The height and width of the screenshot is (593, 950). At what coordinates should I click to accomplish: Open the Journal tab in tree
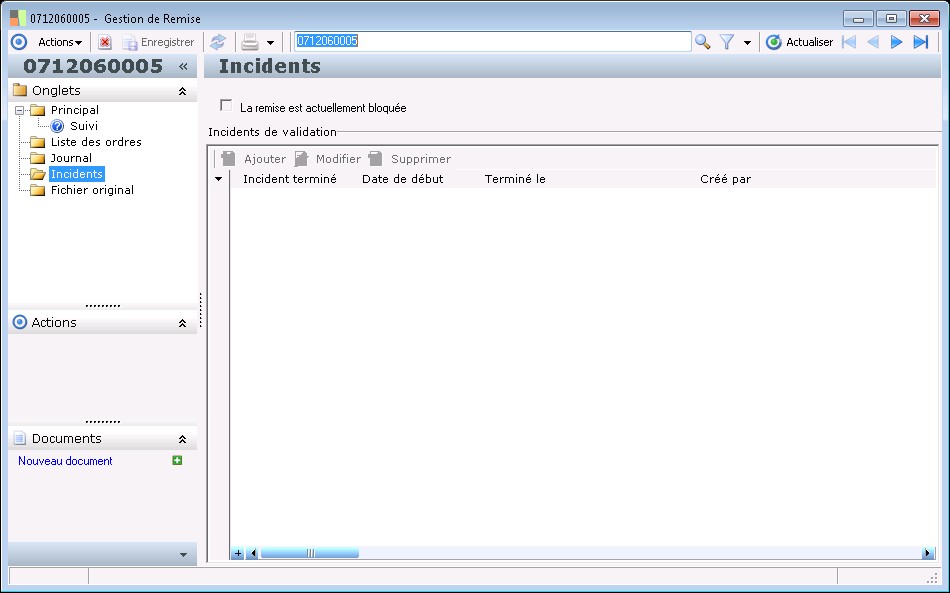(x=71, y=158)
